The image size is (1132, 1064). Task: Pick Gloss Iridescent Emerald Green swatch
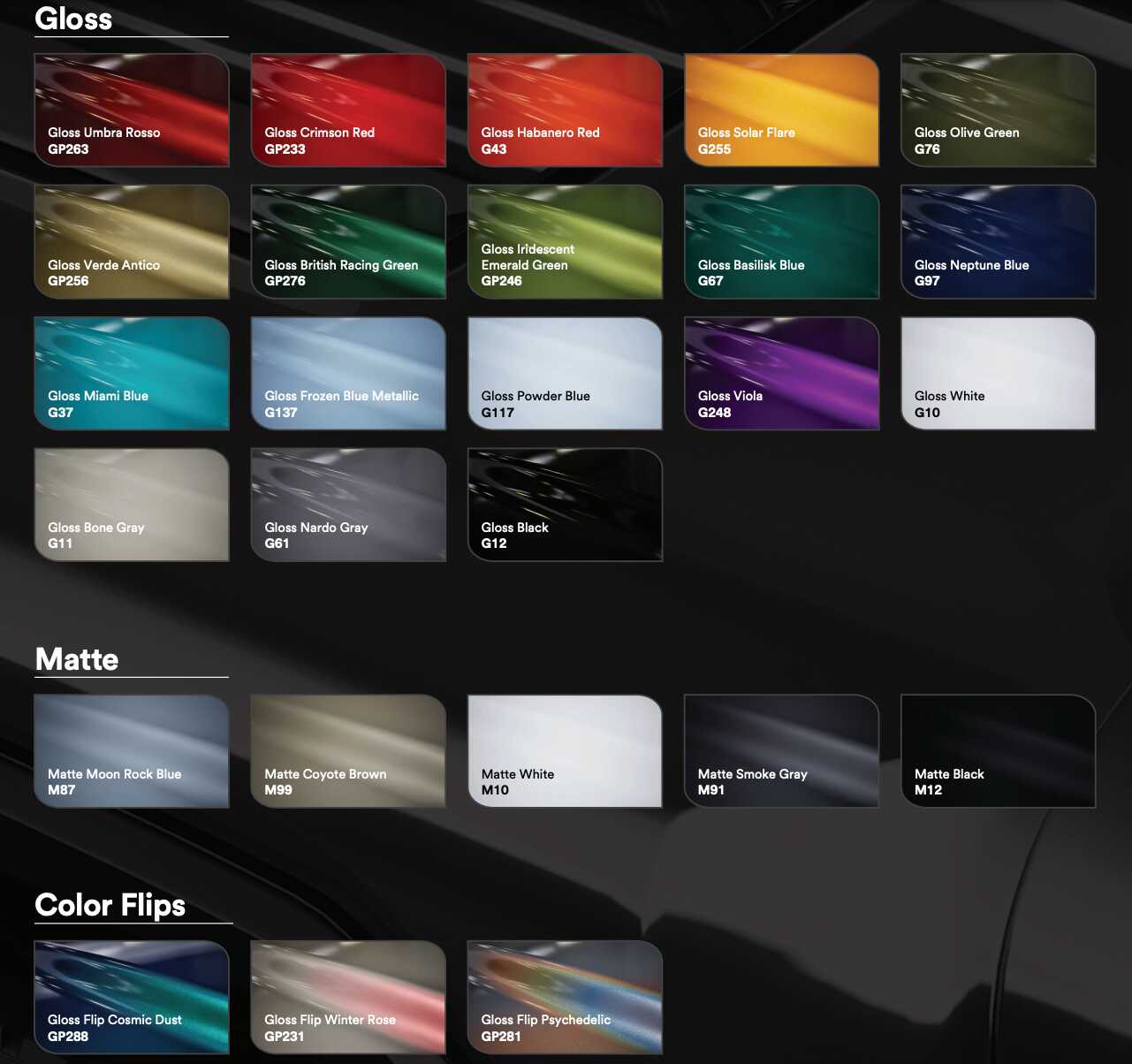click(x=565, y=241)
